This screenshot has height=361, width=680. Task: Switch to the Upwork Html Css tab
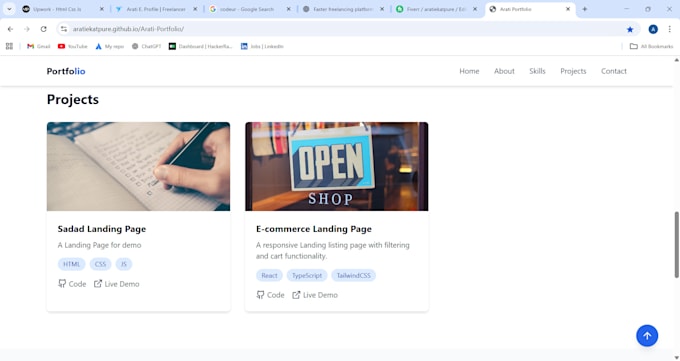click(x=63, y=9)
